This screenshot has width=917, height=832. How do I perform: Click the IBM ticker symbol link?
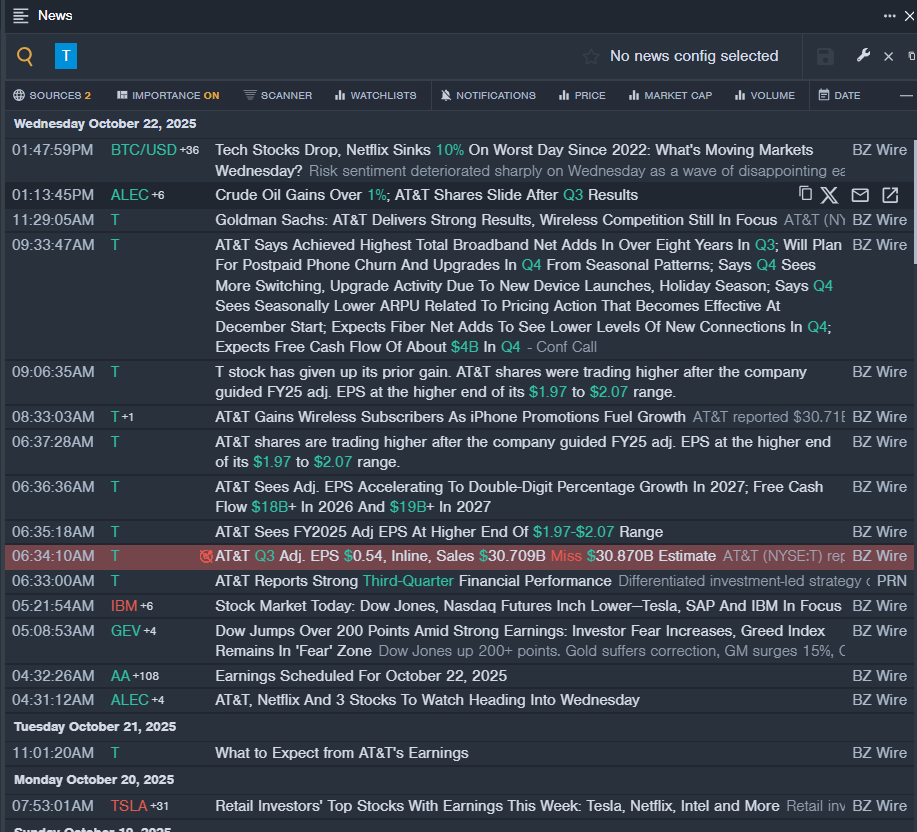[x=123, y=606]
